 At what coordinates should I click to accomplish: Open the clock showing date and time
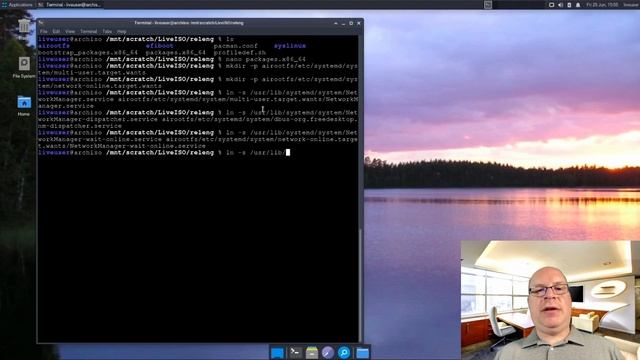[x=602, y=5]
